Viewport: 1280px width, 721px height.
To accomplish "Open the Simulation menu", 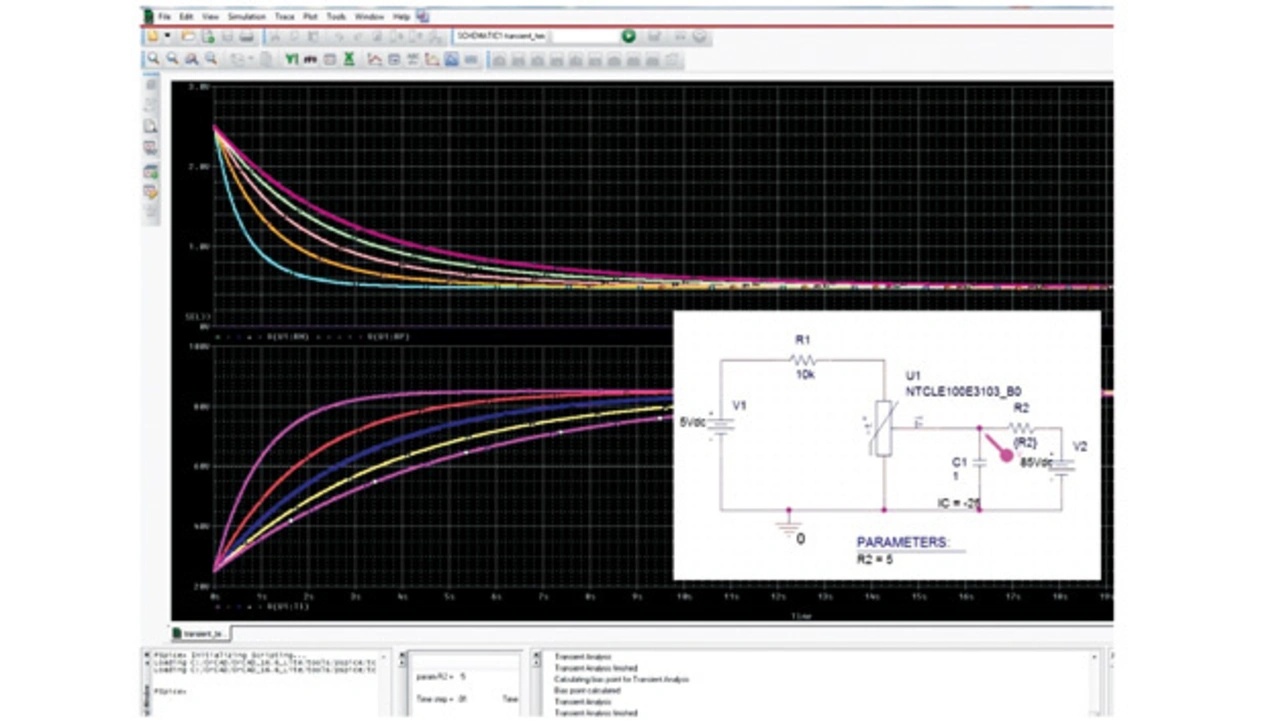I will [x=246, y=17].
